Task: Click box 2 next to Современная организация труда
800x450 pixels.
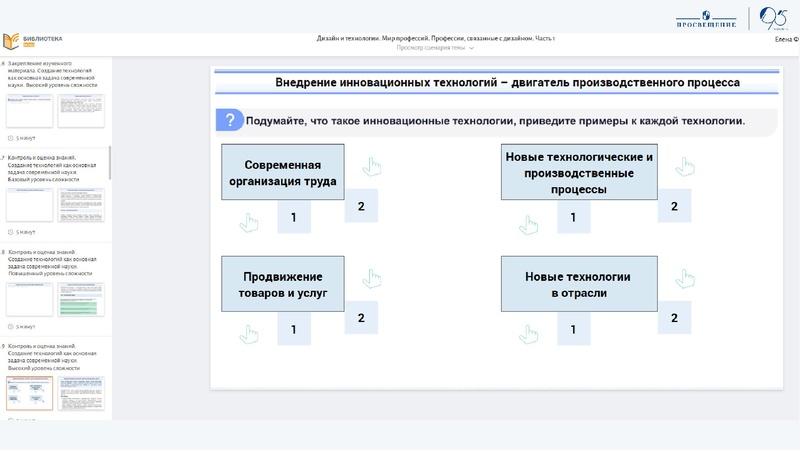Action: [x=361, y=206]
